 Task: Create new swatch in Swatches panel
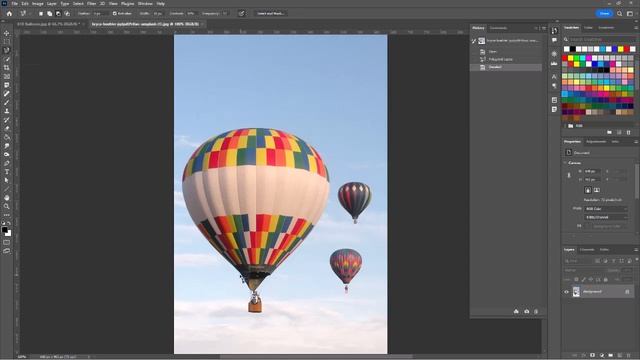click(x=619, y=132)
